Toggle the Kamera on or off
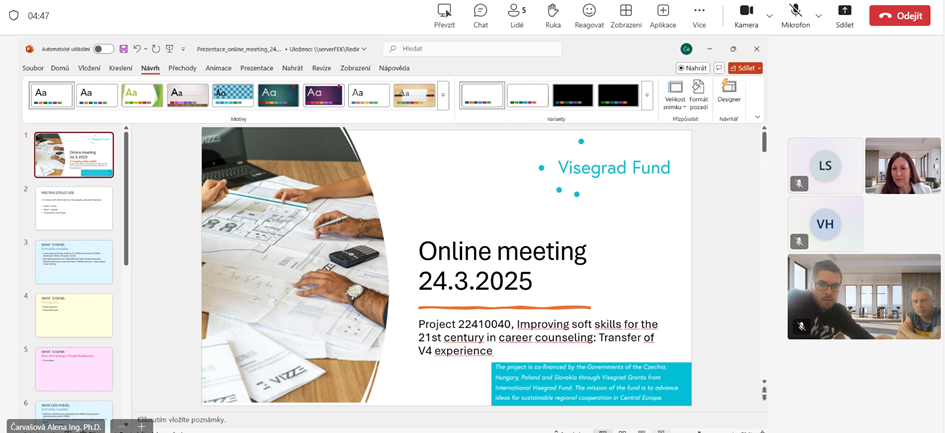 [x=746, y=11]
